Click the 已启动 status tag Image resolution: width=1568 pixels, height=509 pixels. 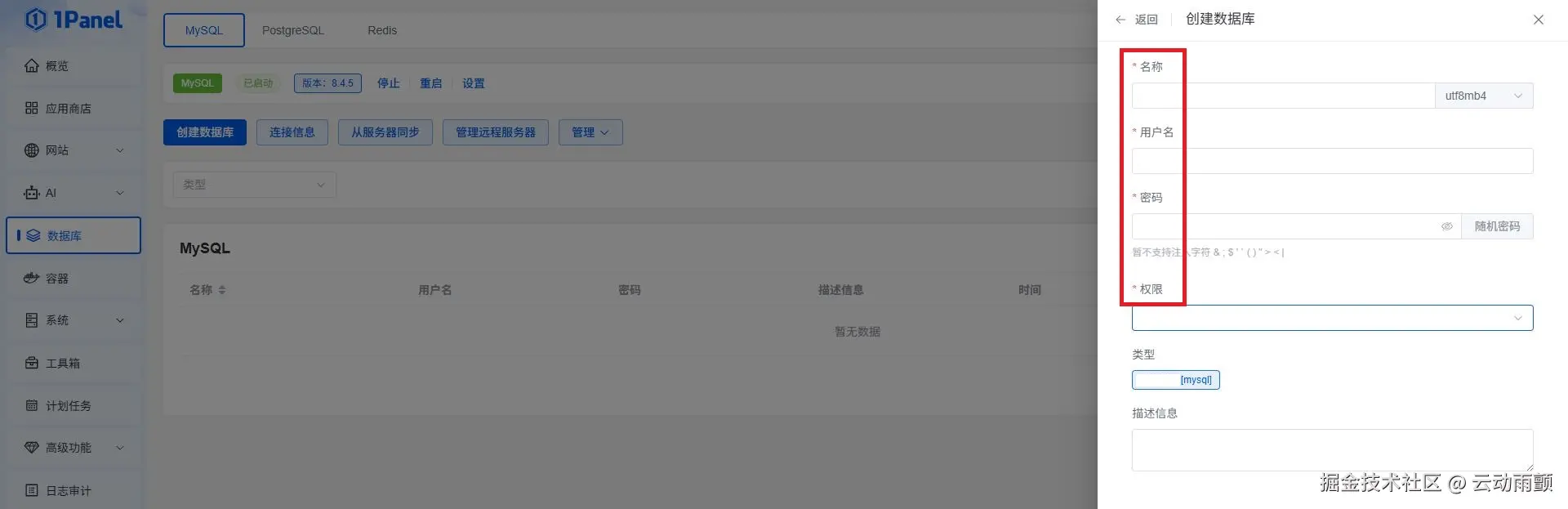258,83
